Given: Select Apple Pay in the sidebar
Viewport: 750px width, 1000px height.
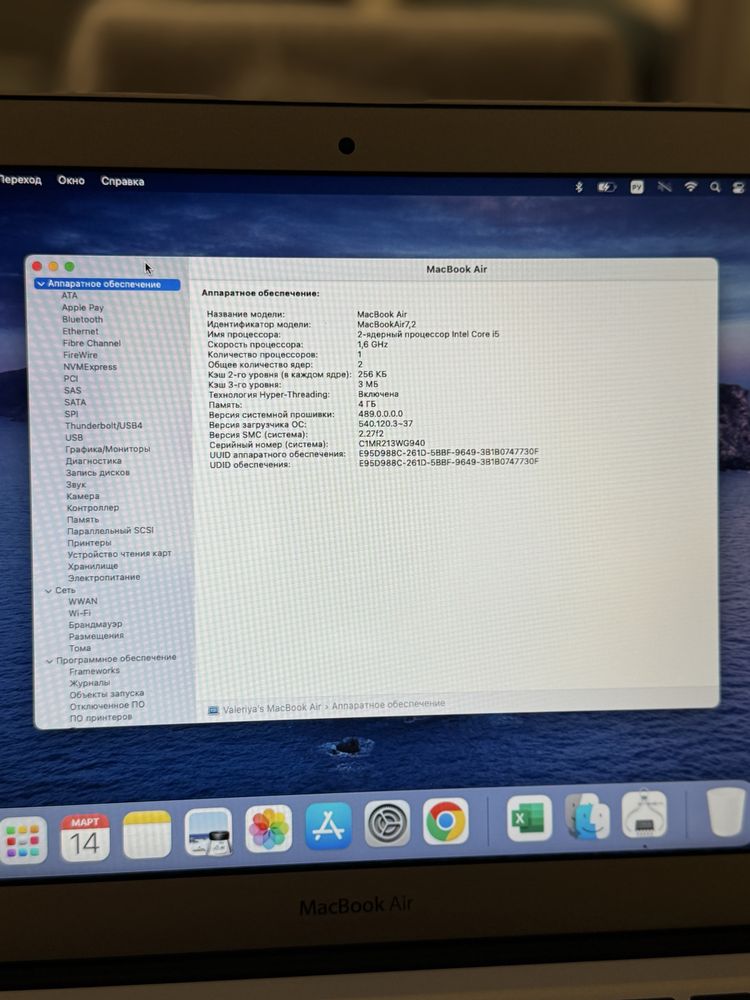Looking at the screenshot, I should point(82,307).
